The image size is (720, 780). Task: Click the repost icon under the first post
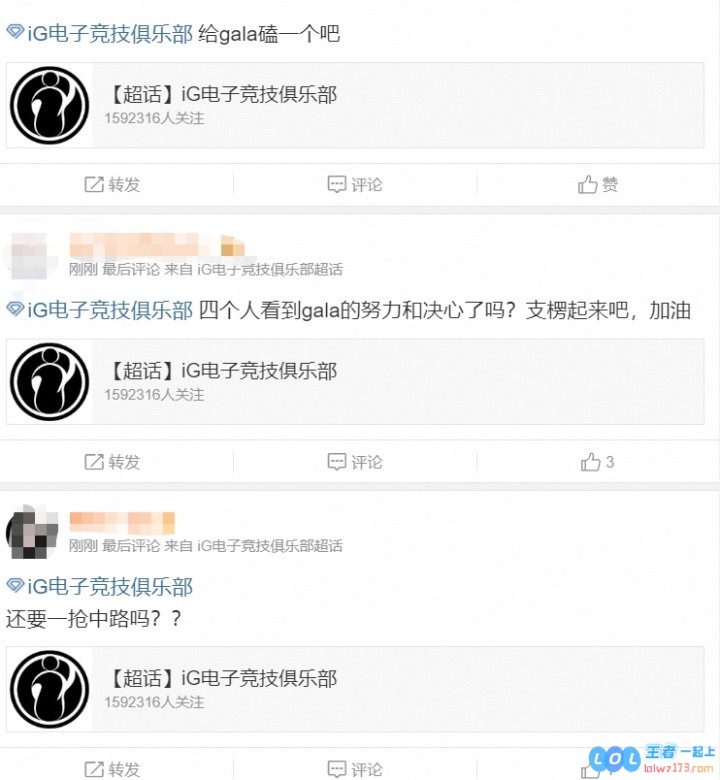94,185
